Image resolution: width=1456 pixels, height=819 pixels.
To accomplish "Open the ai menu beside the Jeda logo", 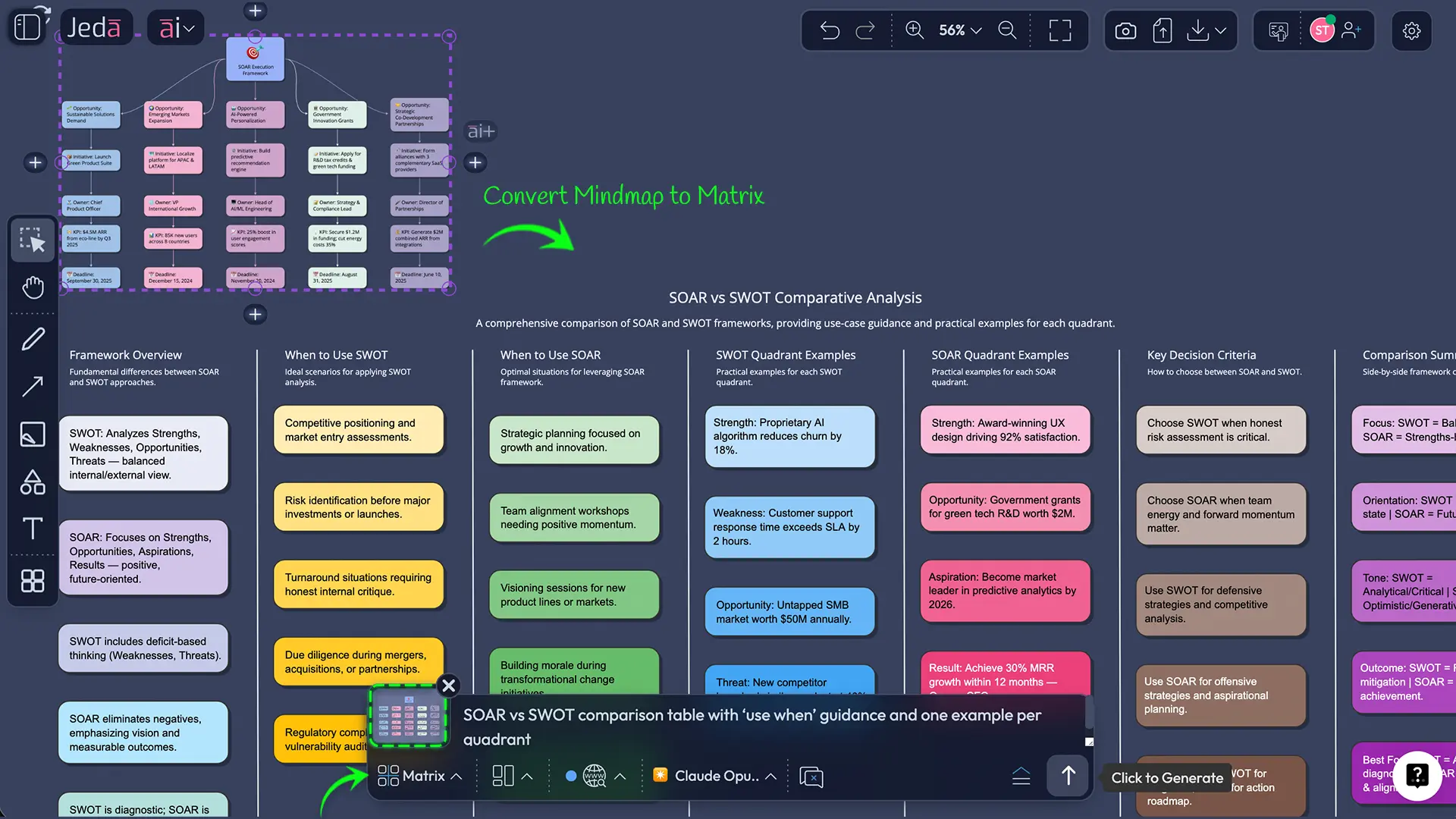I will (175, 27).
